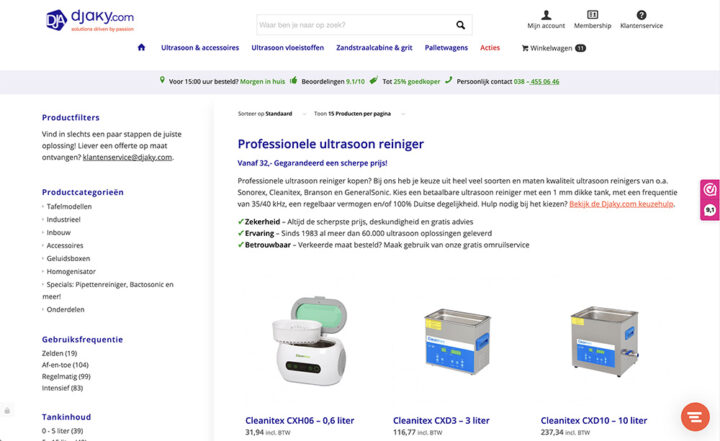Click Beoordelingen 9.1/10 rating link
720x441 pixels.
click(x=333, y=81)
